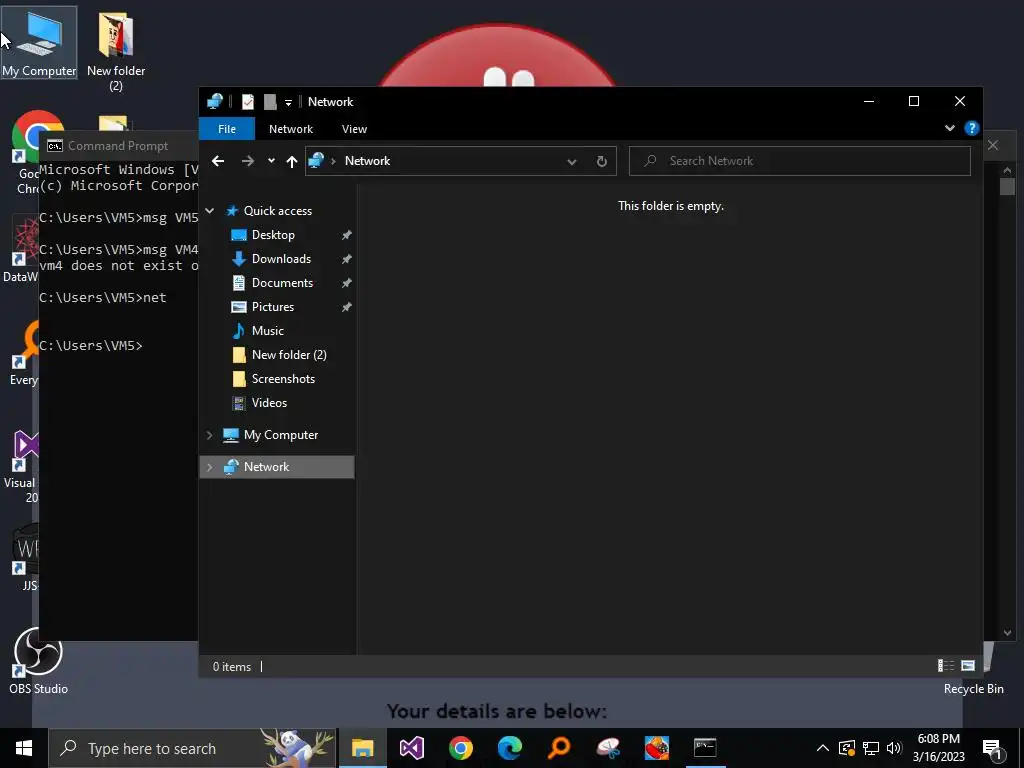Viewport: 1024px width, 768px height.
Task: Open the Windows Start menu
Action: (x=24, y=748)
